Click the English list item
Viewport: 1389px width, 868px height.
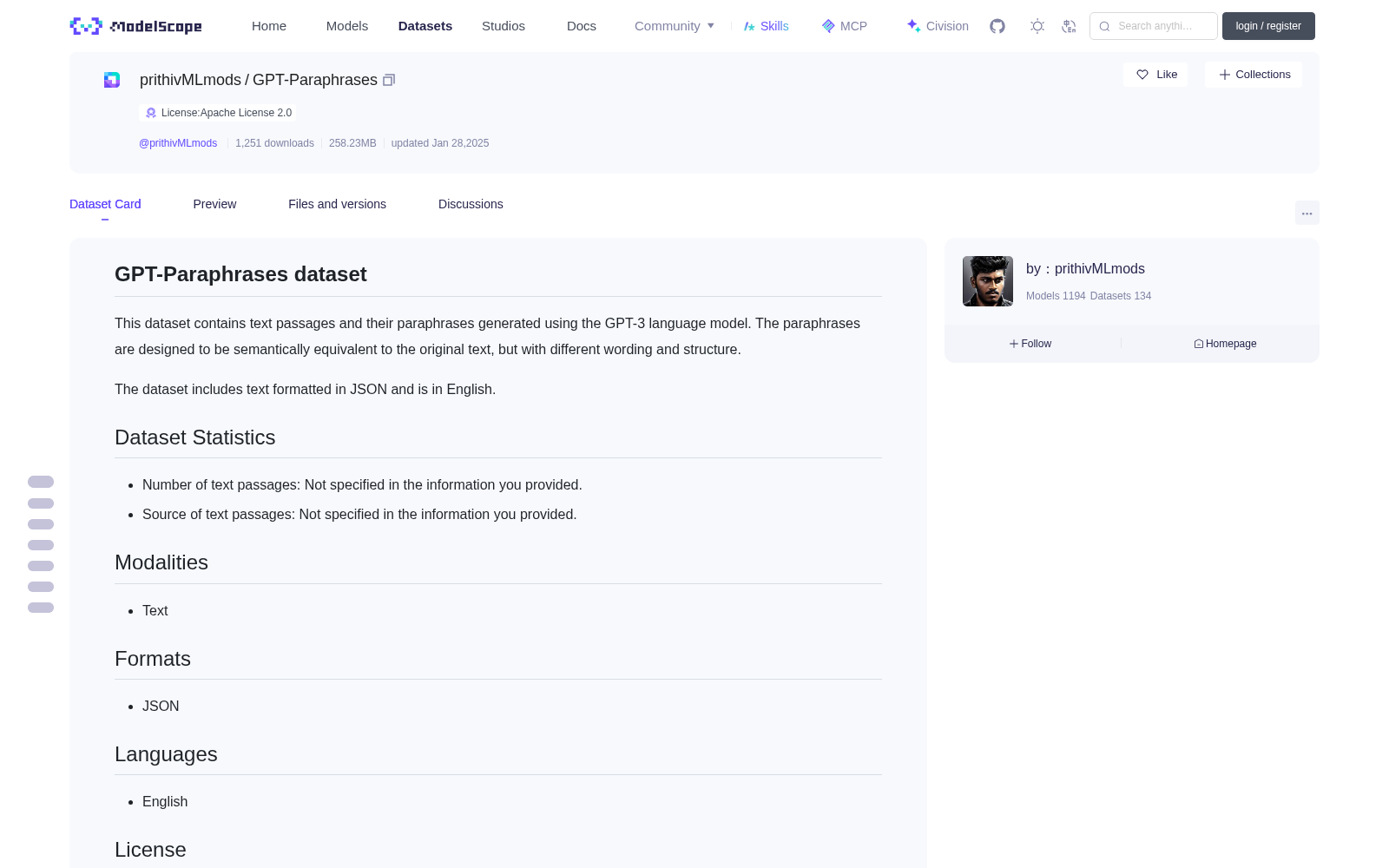[x=165, y=802]
